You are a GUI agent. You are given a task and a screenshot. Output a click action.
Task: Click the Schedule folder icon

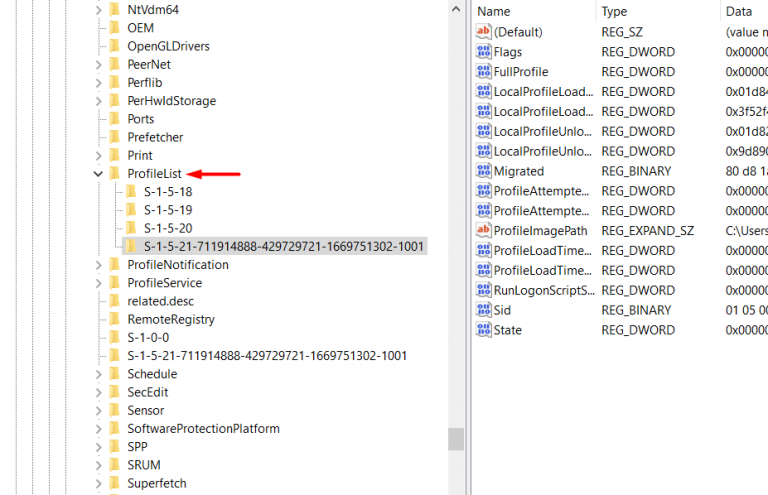click(x=115, y=374)
